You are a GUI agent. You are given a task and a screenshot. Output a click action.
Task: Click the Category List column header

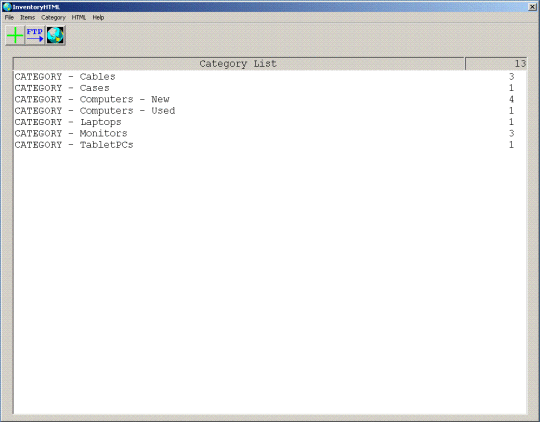click(239, 64)
